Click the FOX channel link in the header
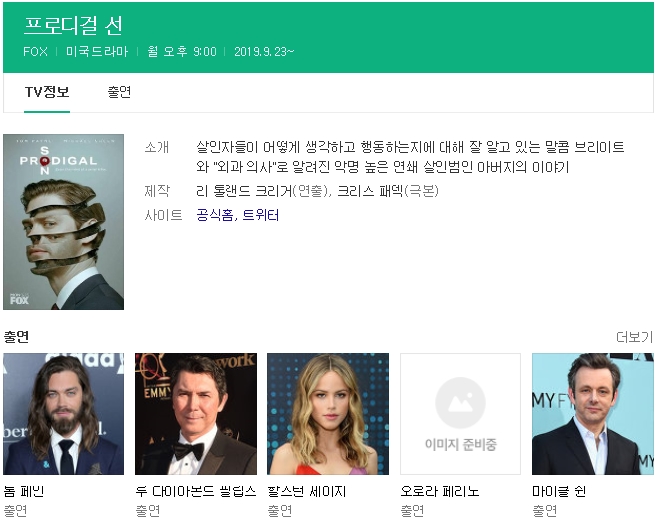 [35, 51]
